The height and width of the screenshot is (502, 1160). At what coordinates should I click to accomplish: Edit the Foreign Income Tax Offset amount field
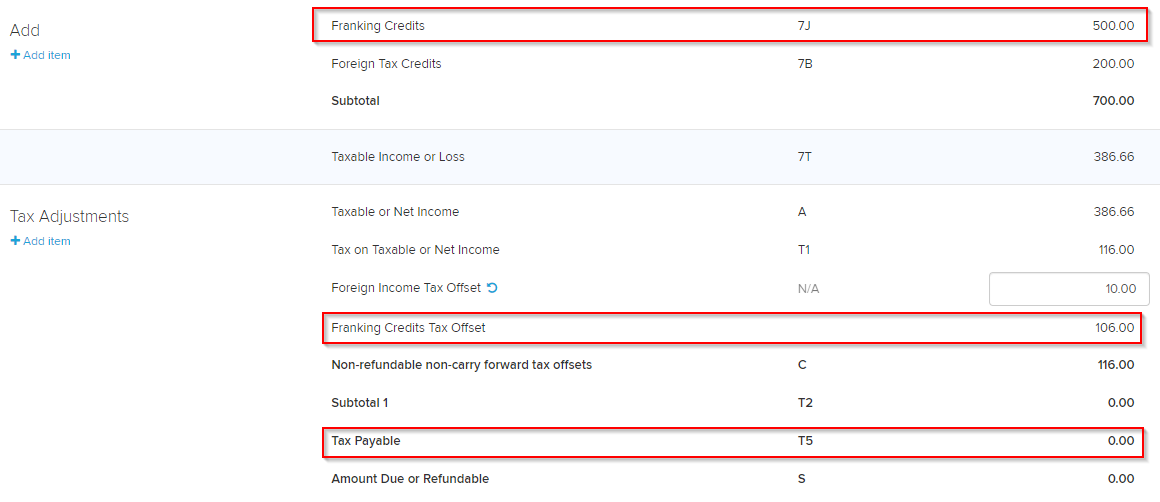[1069, 288]
